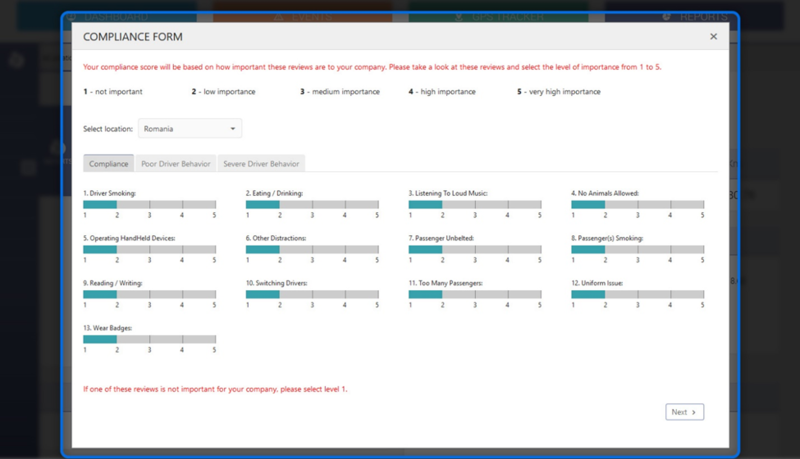Set Switching Drivers slider to level 4

(x=345, y=294)
